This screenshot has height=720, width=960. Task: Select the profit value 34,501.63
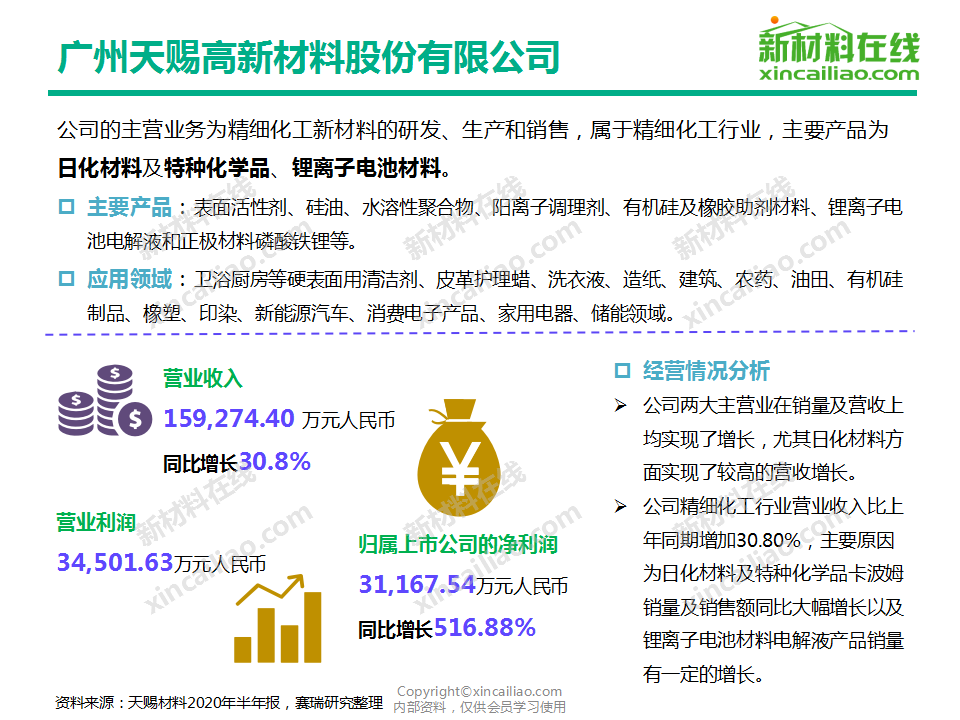click(115, 562)
